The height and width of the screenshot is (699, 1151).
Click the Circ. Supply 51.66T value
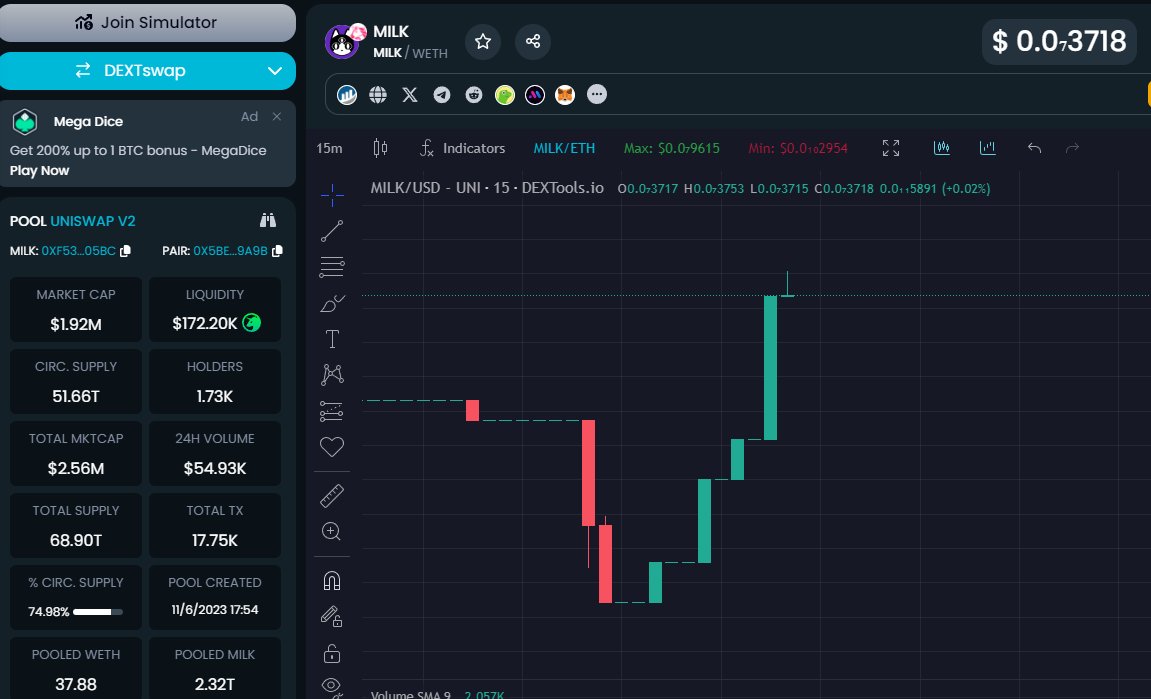click(76, 396)
